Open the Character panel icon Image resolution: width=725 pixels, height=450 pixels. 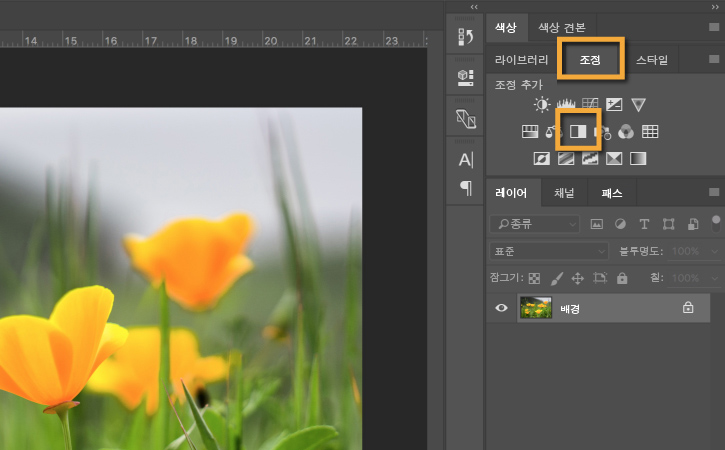[x=466, y=160]
